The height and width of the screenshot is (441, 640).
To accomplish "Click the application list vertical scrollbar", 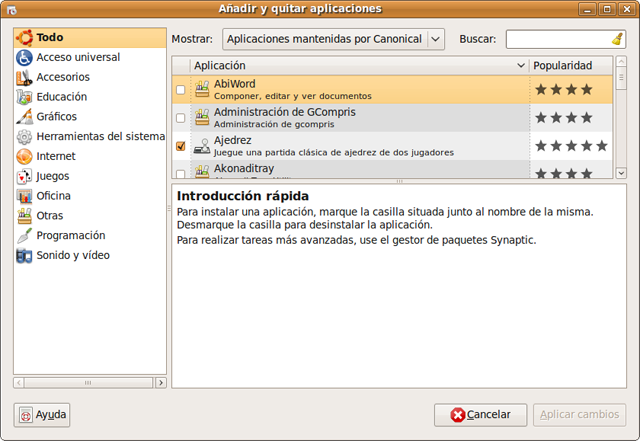I will pyautogui.click(x=620, y=120).
